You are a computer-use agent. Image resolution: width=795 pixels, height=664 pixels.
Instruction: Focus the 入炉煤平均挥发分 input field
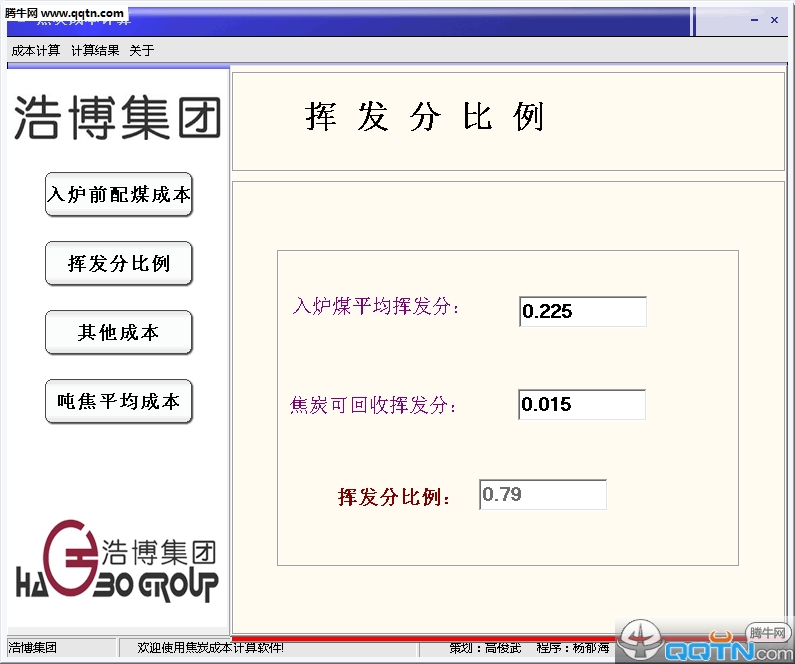[x=583, y=311]
